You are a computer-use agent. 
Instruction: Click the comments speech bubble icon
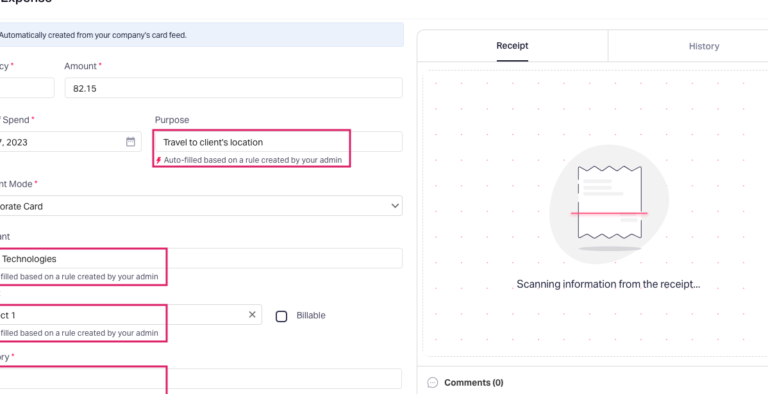click(x=432, y=382)
